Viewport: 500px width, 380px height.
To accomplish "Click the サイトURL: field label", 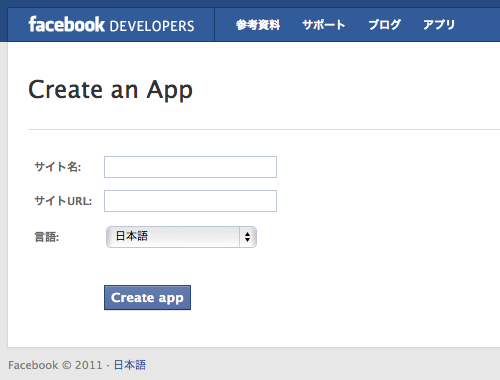I will tap(63, 201).
